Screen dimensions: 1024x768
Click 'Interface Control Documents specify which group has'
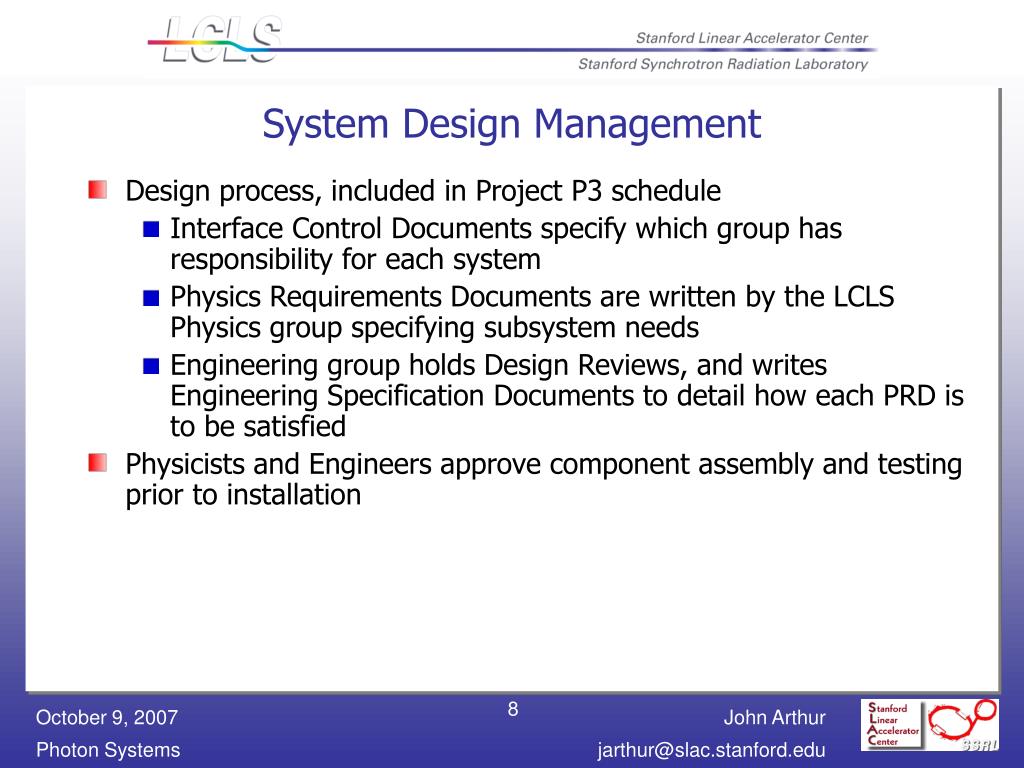coord(506,229)
